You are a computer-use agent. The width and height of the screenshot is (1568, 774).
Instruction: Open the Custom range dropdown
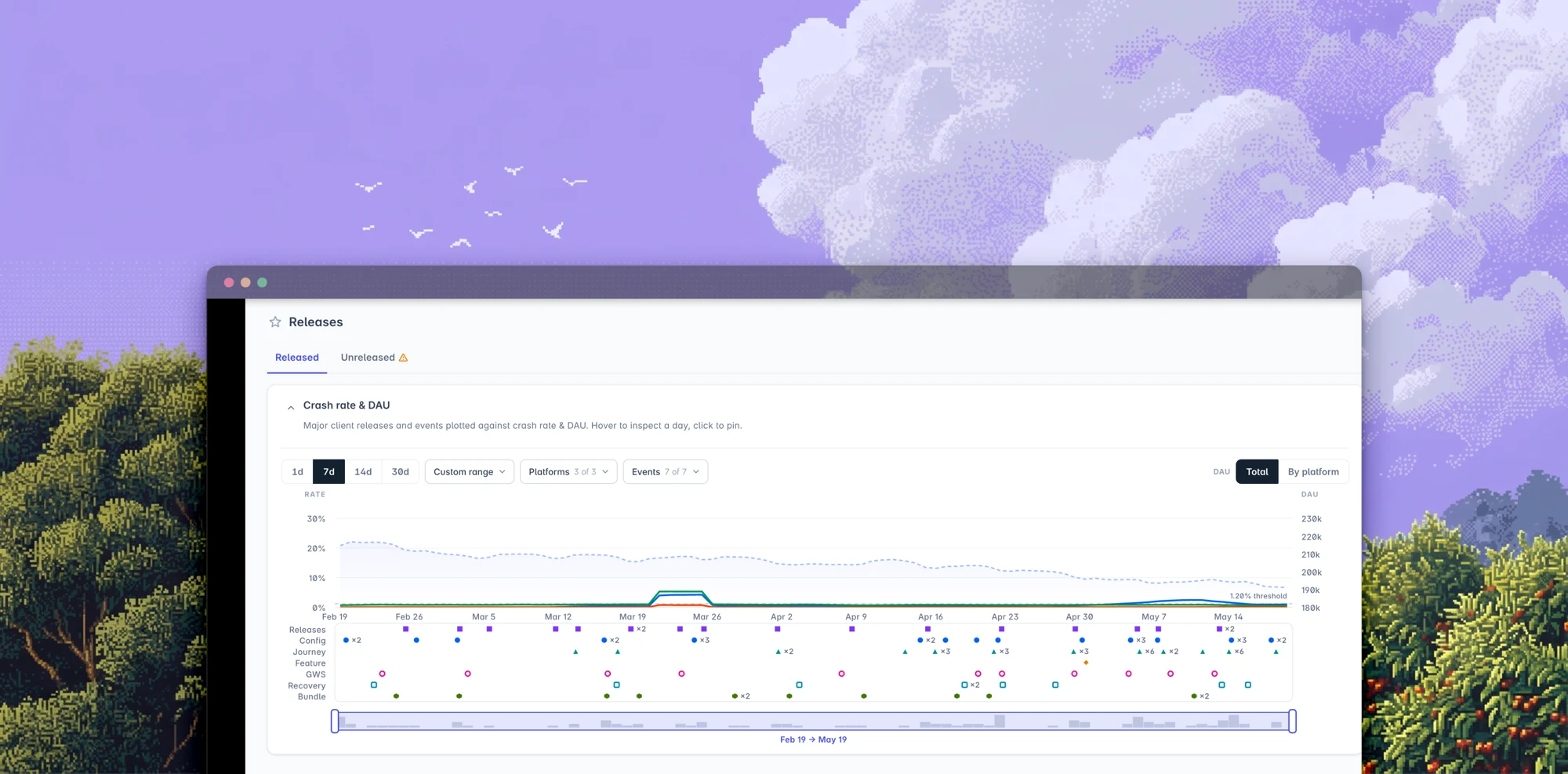[x=470, y=472]
